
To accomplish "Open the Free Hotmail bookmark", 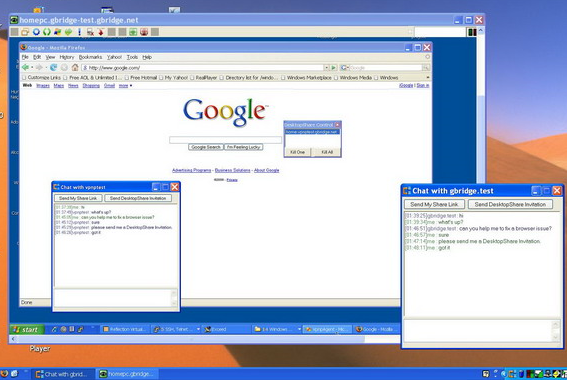I will click(x=141, y=77).
